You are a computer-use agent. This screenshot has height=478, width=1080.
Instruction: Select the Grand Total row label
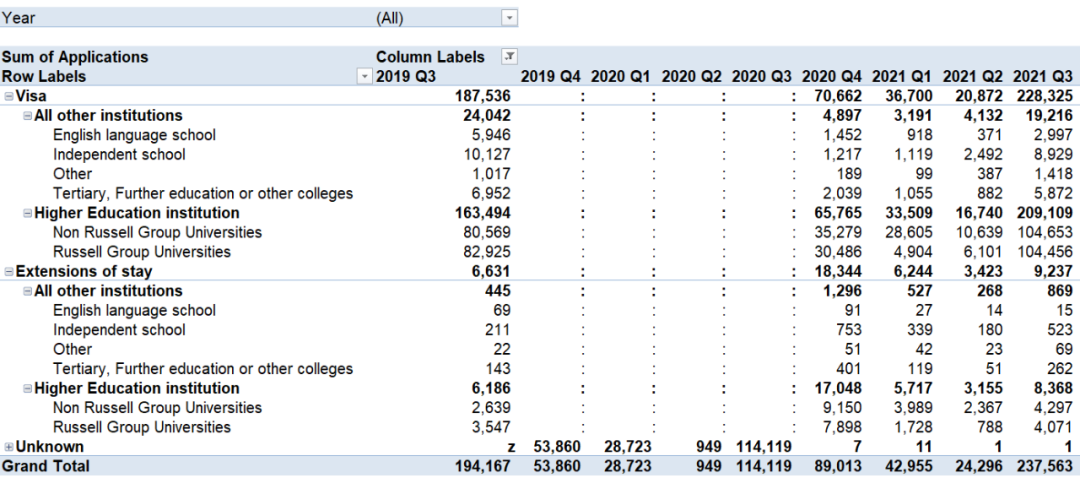point(45,466)
